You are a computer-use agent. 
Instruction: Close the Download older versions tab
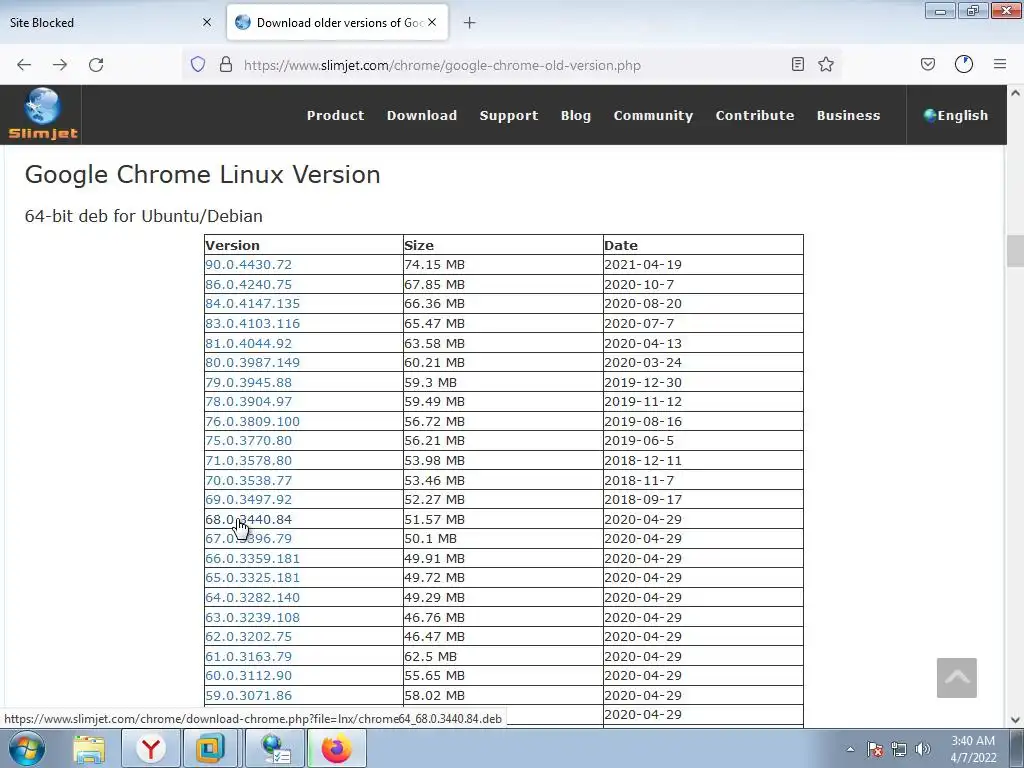coord(432,22)
